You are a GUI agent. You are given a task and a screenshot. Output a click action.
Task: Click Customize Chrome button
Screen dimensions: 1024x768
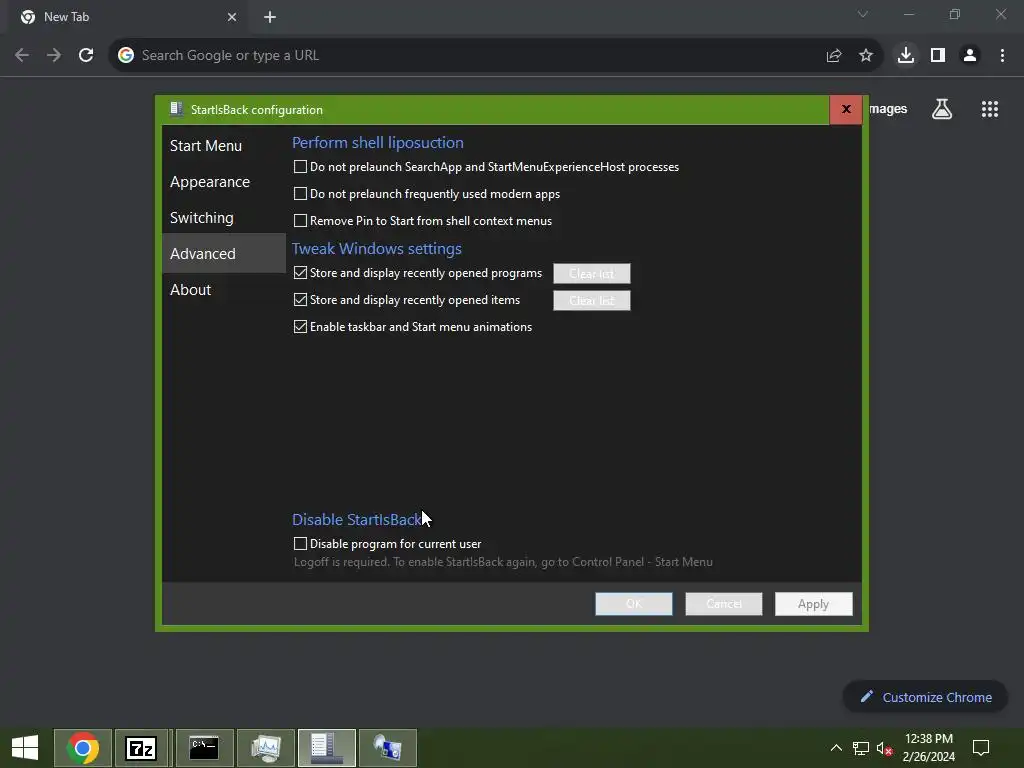[925, 697]
